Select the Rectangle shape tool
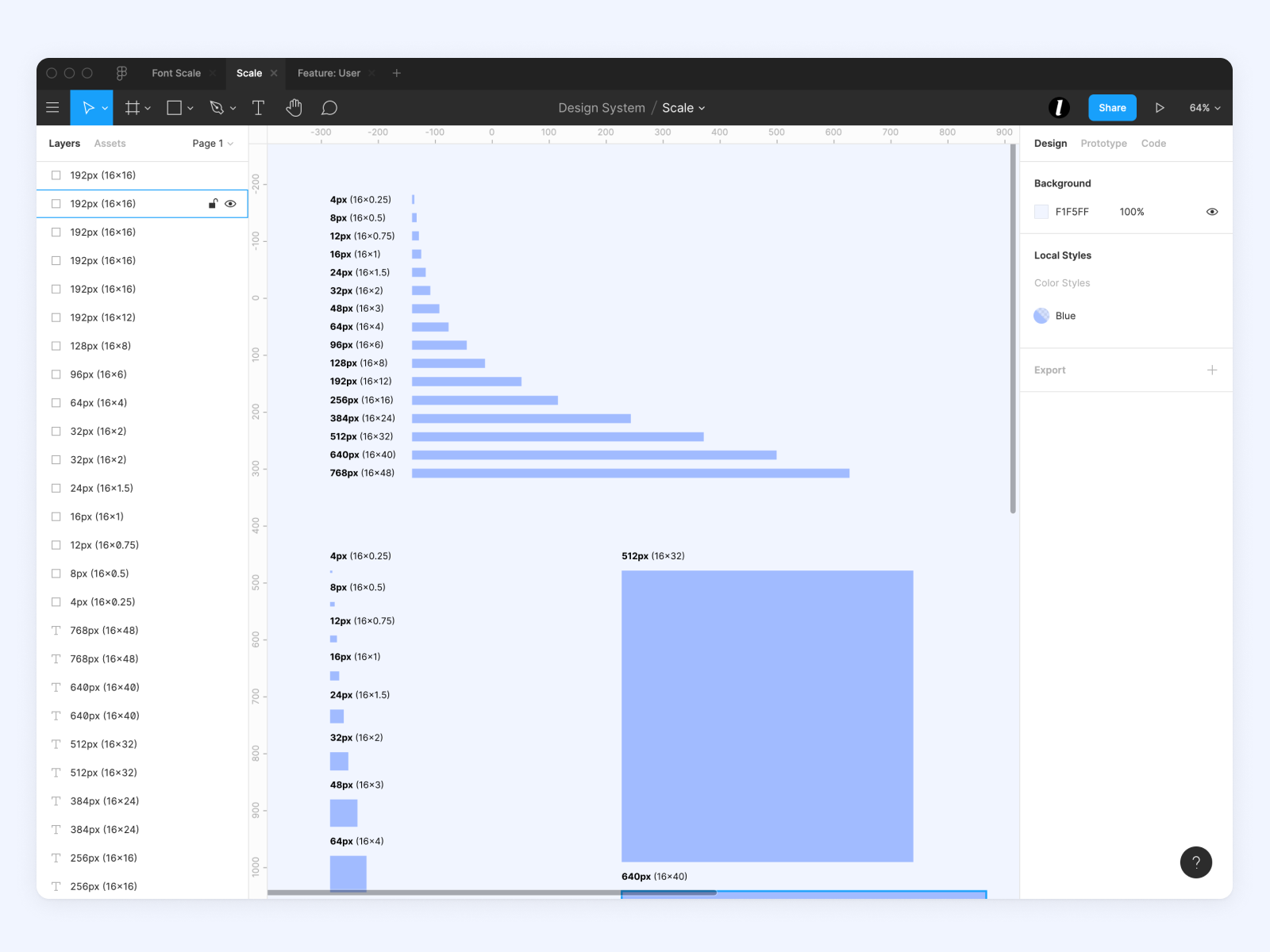Viewport: 1270px width, 952px height. pyautogui.click(x=175, y=108)
